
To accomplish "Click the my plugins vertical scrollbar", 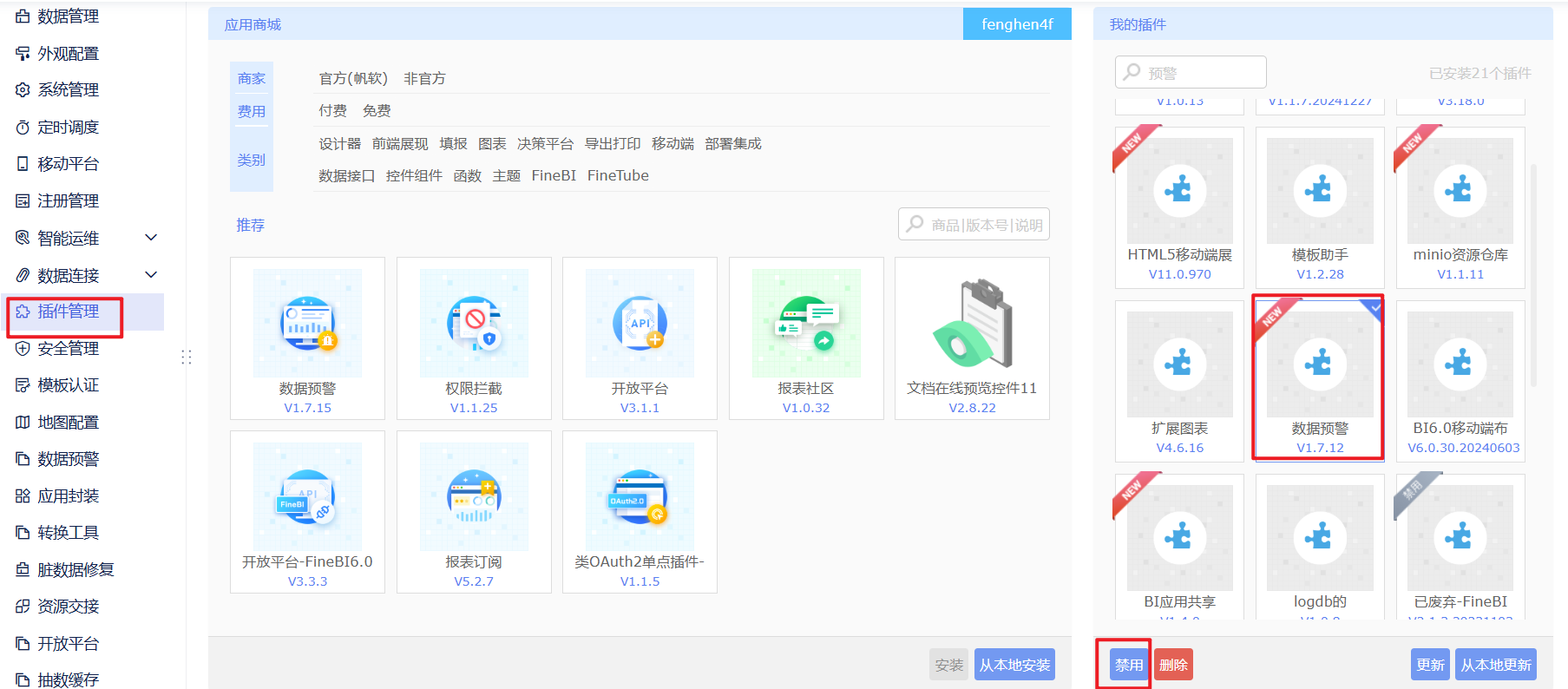I will click(1533, 274).
